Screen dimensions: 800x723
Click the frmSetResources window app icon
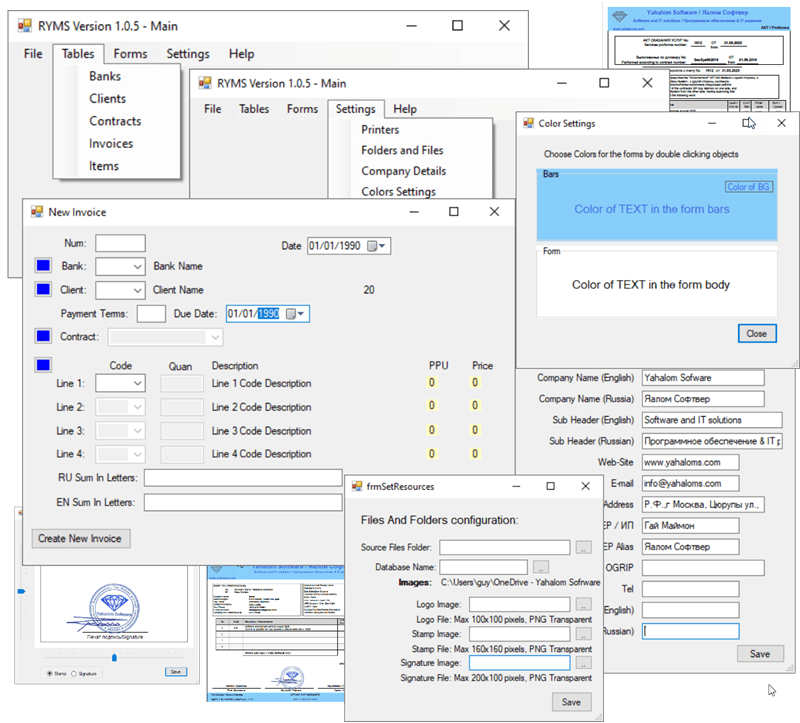pos(357,486)
